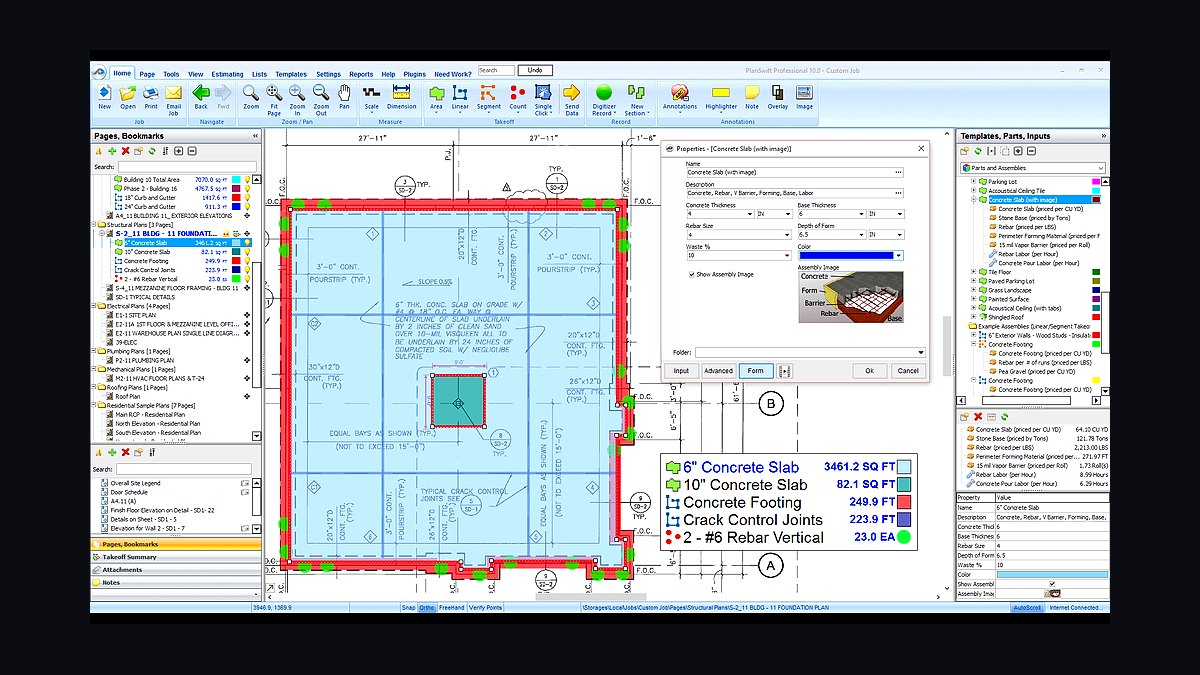
Task: Toggle the FreeHand mode in the status bar
Action: 451,607
